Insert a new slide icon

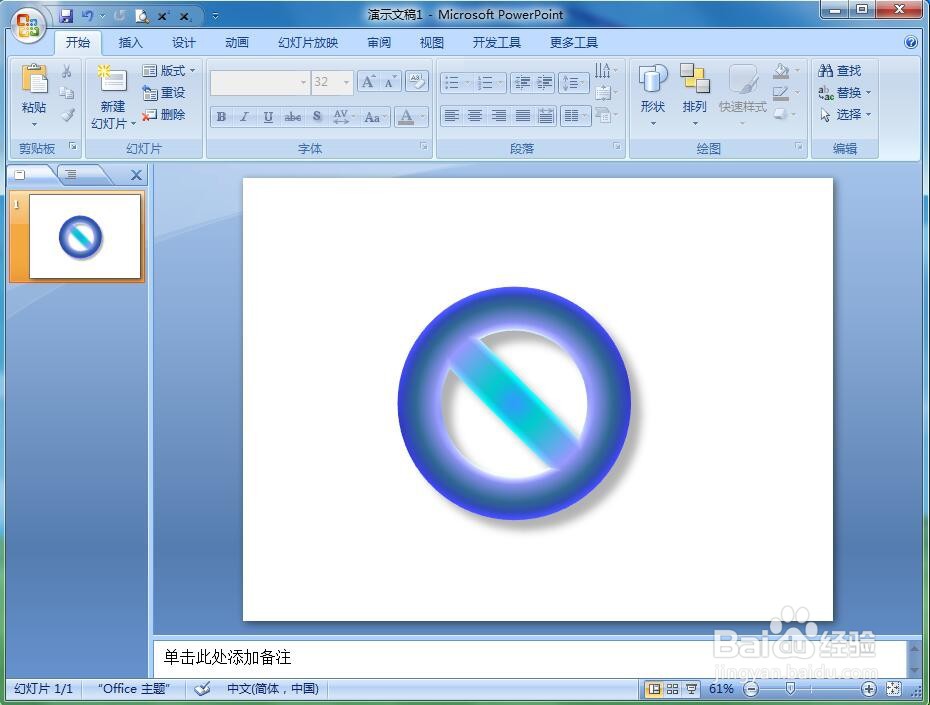113,78
